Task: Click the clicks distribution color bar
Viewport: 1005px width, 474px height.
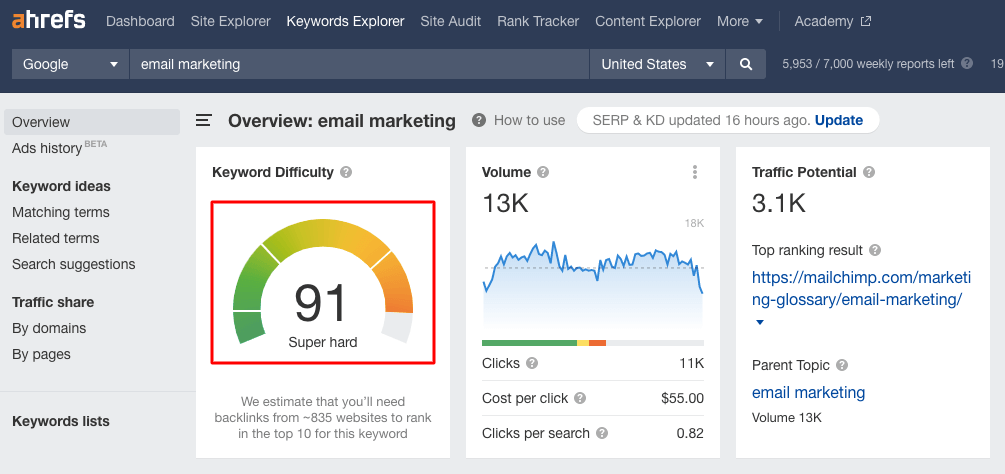Action: (x=592, y=343)
